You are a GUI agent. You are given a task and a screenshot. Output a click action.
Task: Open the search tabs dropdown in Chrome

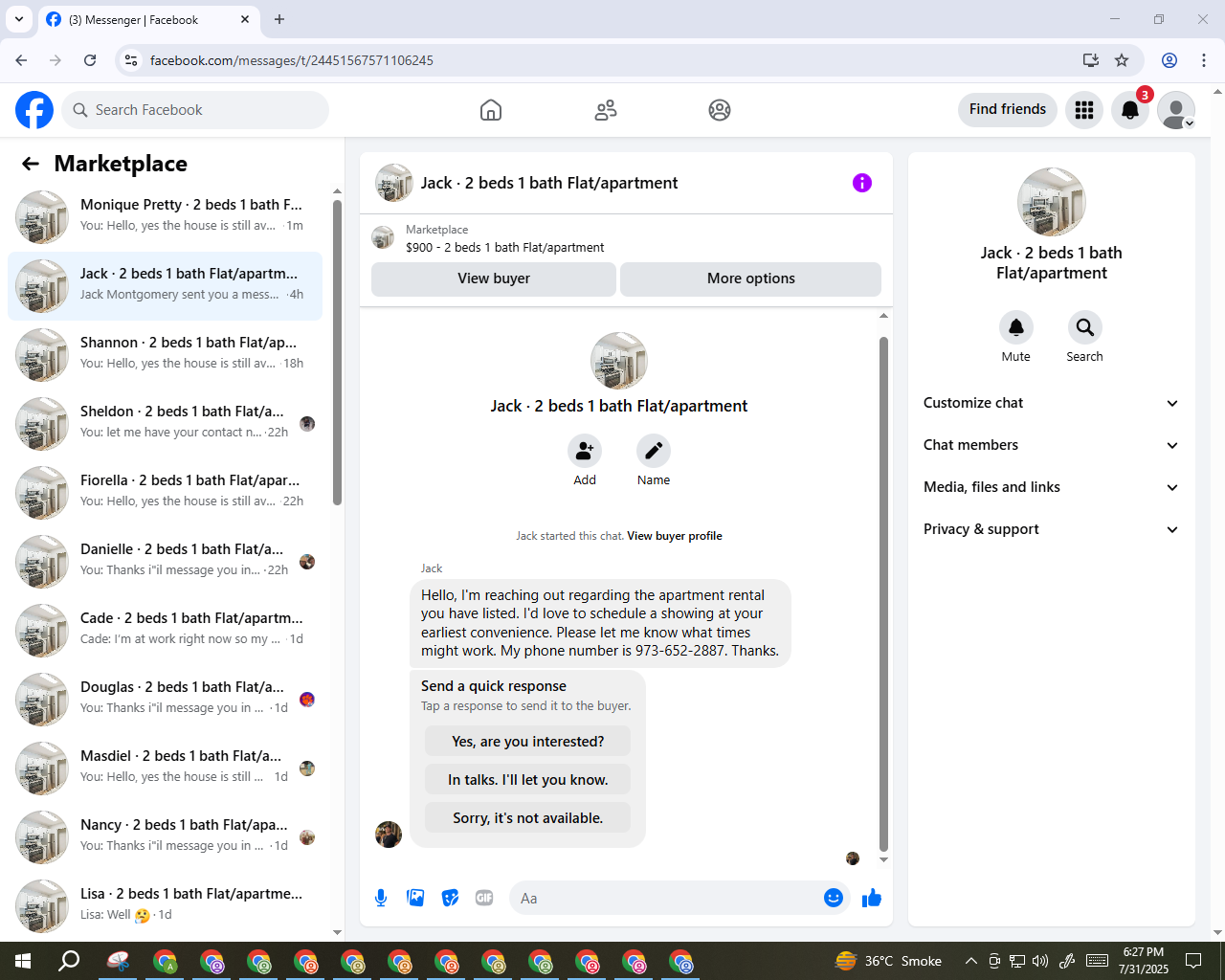tap(19, 19)
